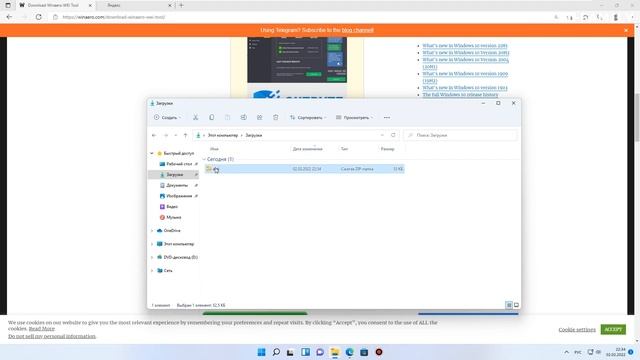Image resolution: width=640 pixels, height=360 pixels.
Task: Expand the Сеть tree node
Action: point(152,271)
